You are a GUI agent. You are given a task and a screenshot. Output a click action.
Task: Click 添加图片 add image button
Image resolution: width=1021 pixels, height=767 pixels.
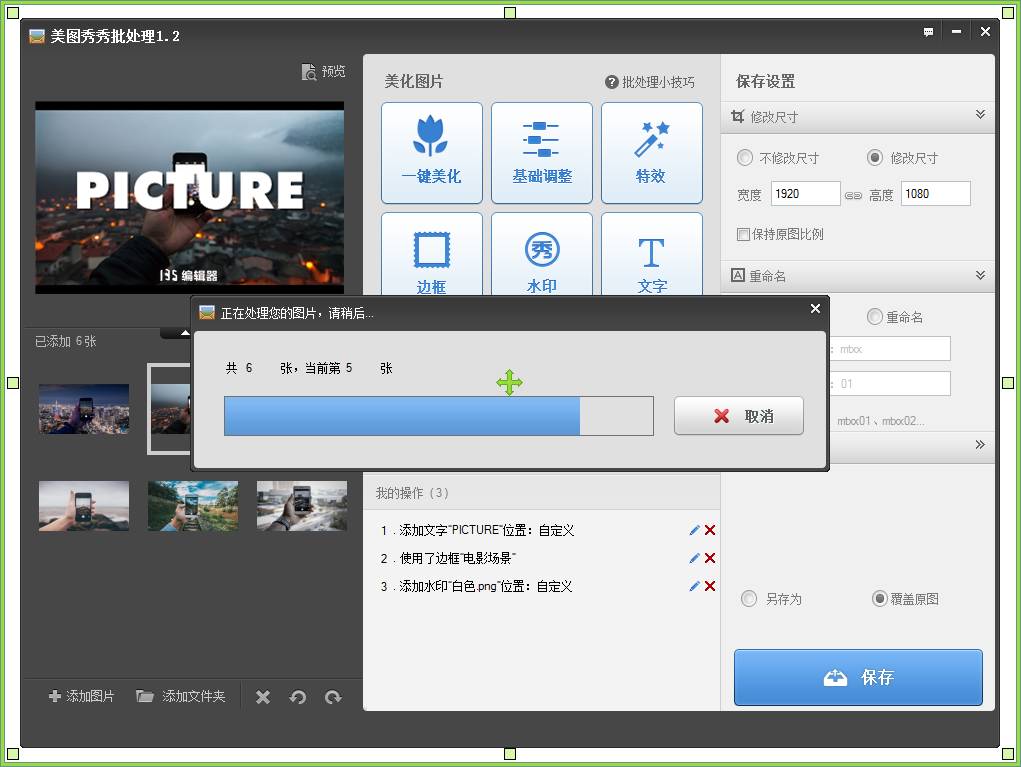pos(81,697)
